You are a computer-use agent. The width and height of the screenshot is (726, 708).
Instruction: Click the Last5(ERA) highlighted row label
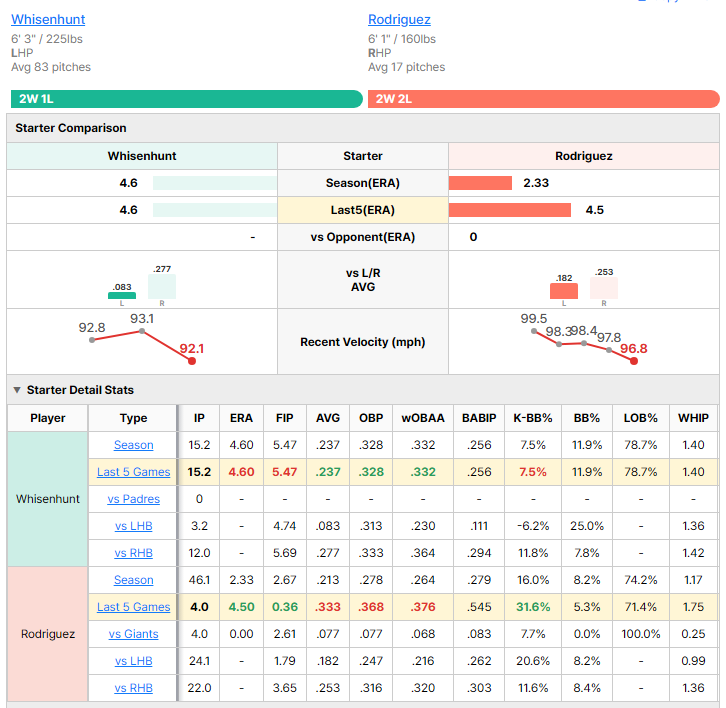click(x=363, y=210)
